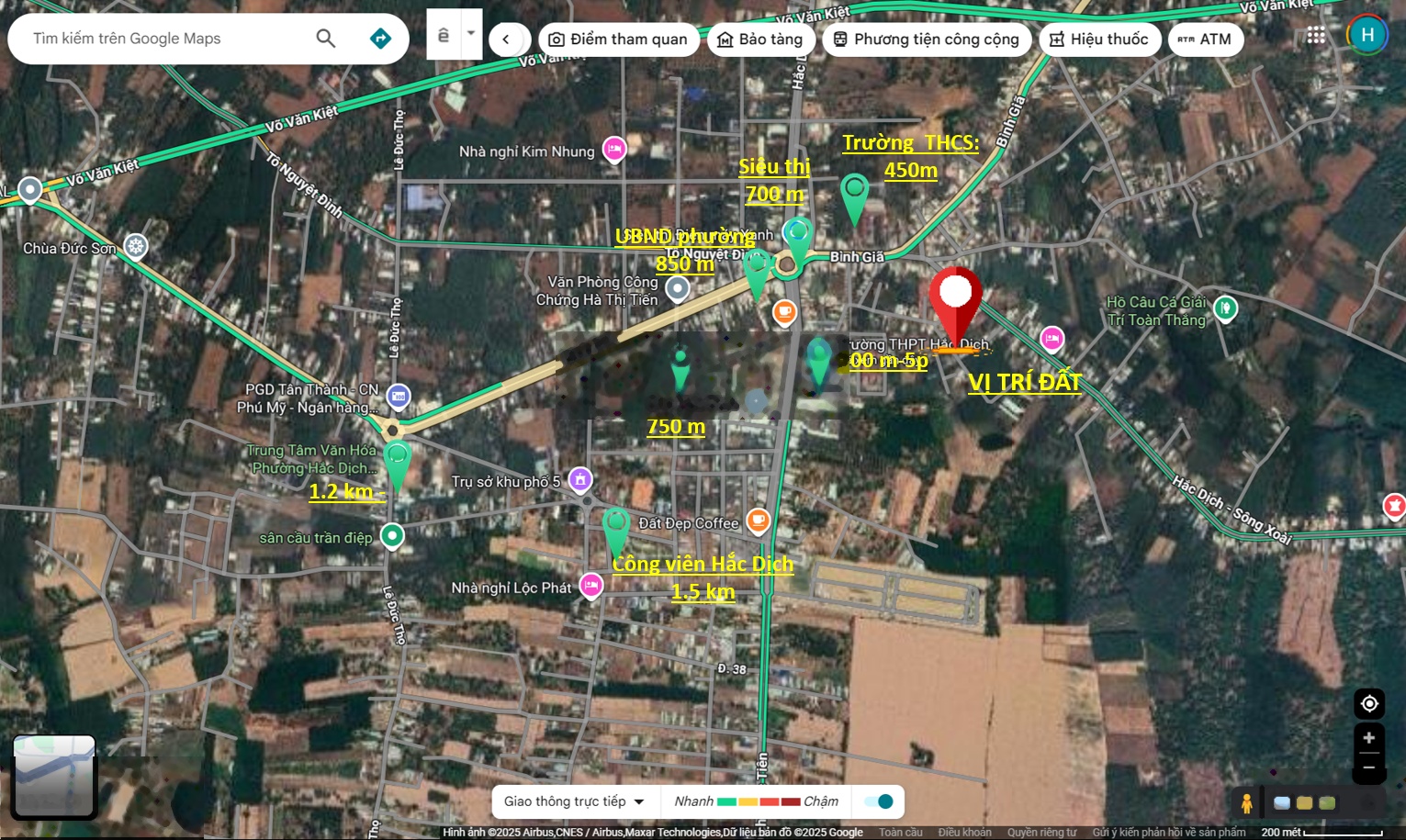Viewport: 1406px width, 840px height.
Task: Select the Hiệu thuốc category chip
Action: point(1099,39)
